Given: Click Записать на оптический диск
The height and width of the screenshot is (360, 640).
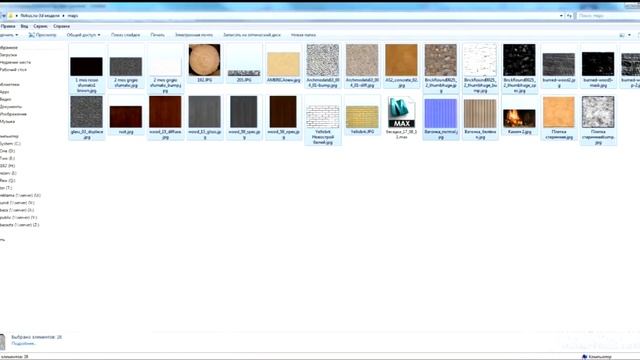Looking at the screenshot, I should (252, 35).
